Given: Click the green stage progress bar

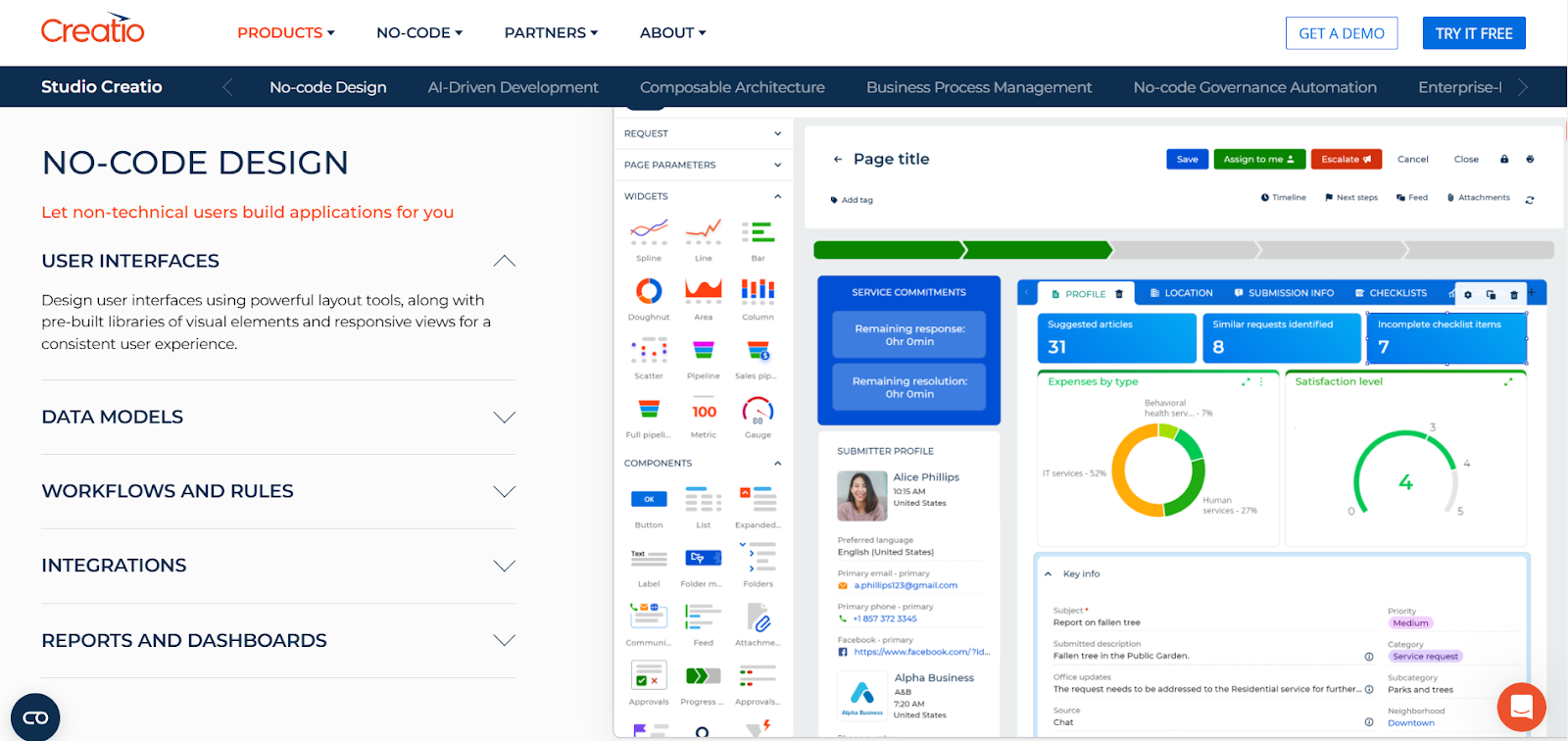Looking at the screenshot, I should [962, 250].
